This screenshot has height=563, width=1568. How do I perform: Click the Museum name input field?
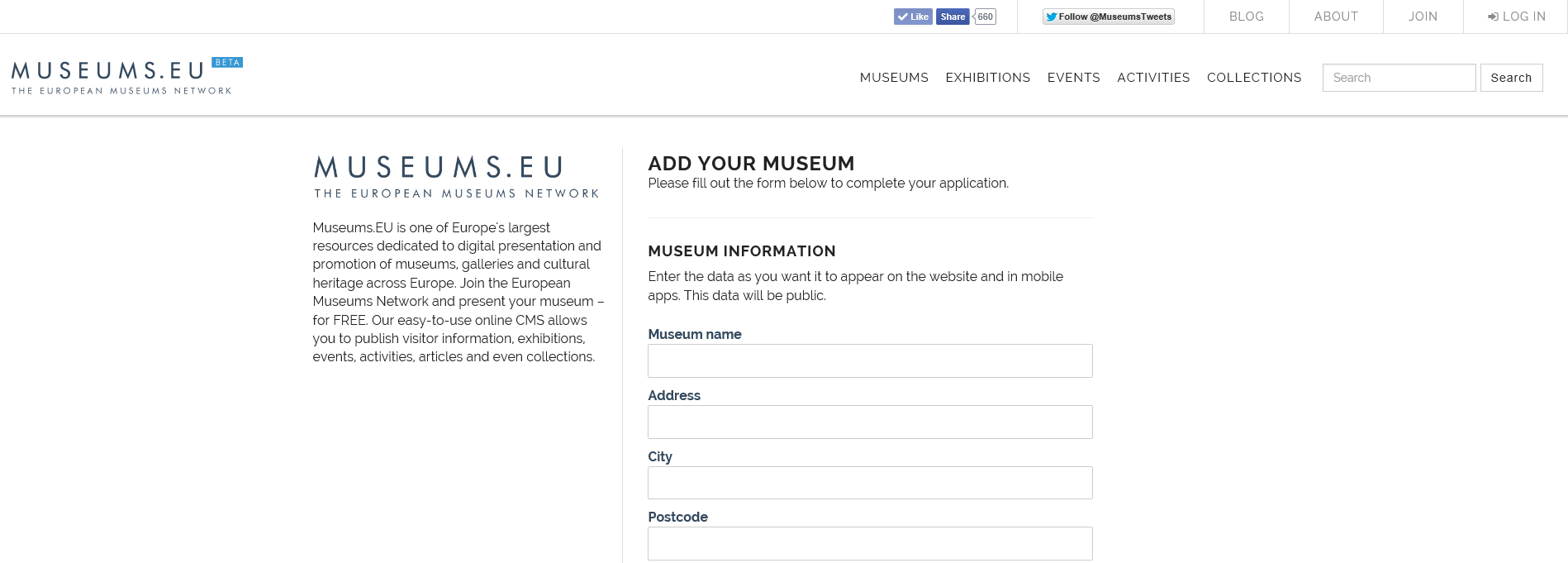[x=870, y=361]
